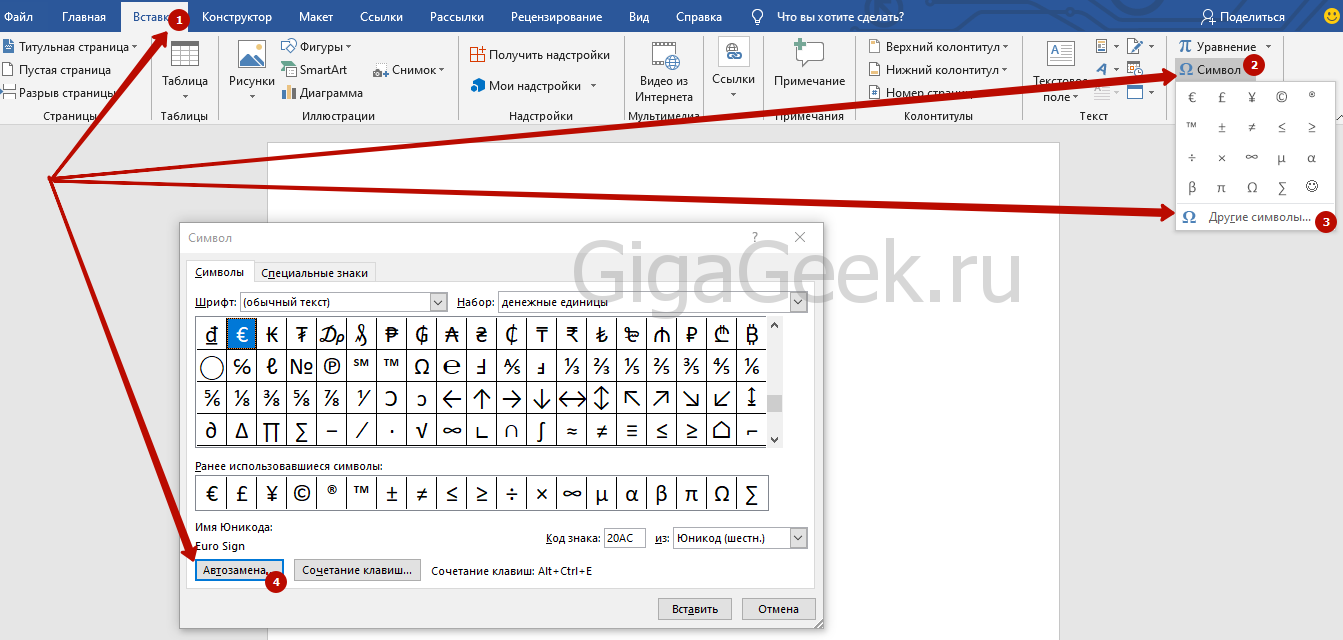Viewport: 1343px width, 640px height.
Task: Expand the Шрифт font combo box
Action: (438, 302)
